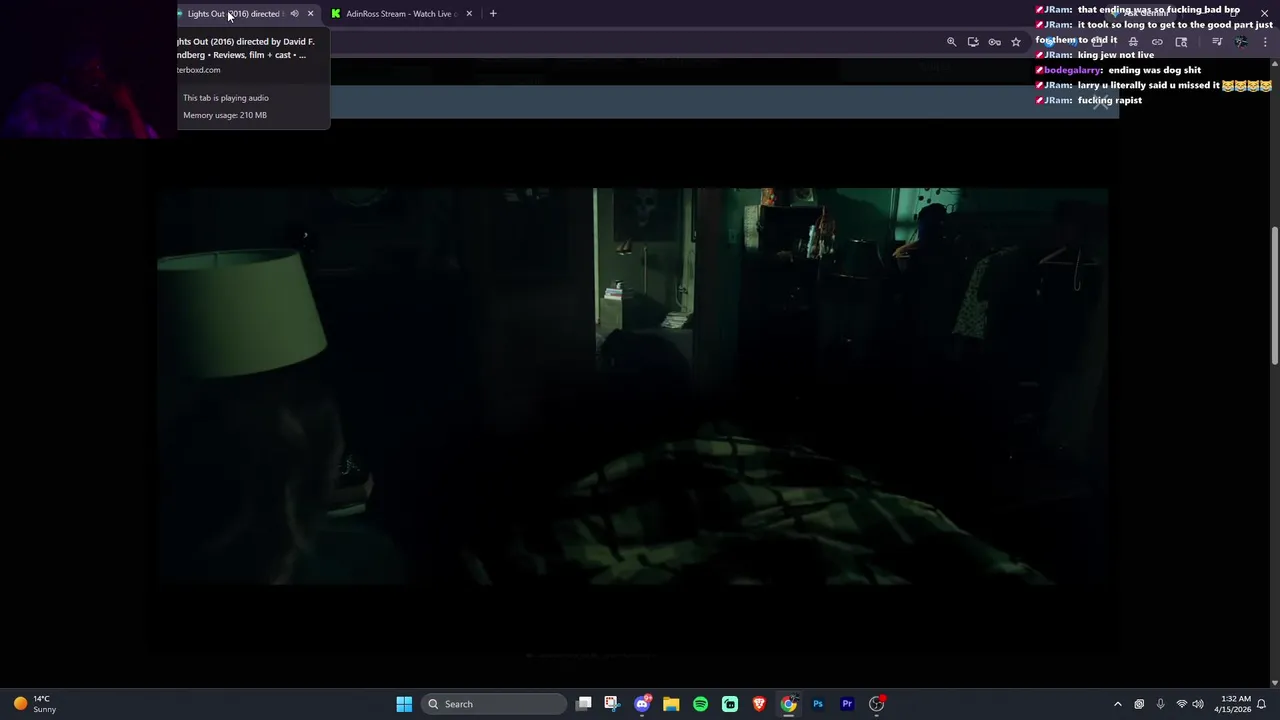The height and width of the screenshot is (720, 1280).
Task: Click the zoom magnifier icon in address bar
Action: click(x=952, y=42)
